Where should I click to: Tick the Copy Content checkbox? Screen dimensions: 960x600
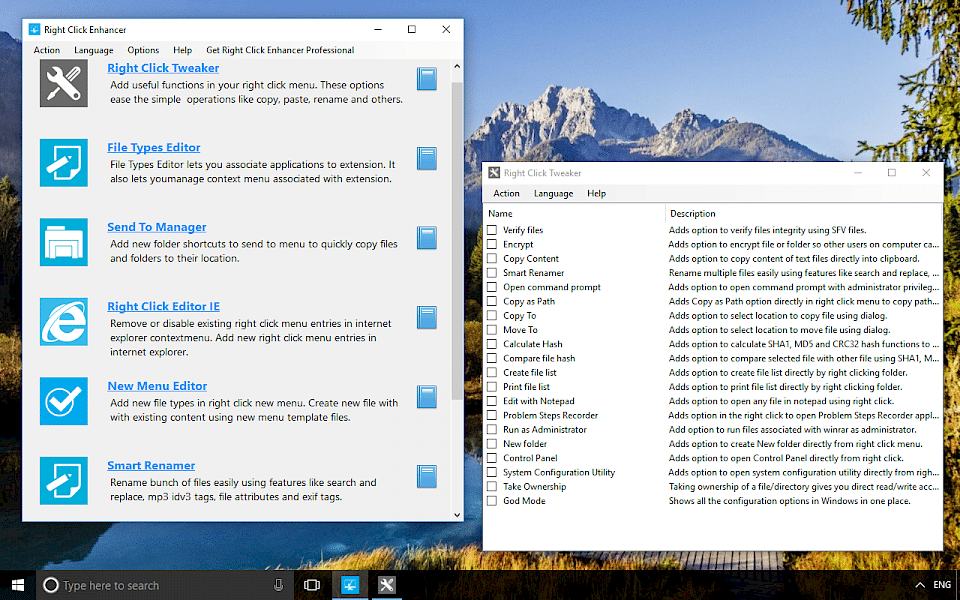pos(492,258)
